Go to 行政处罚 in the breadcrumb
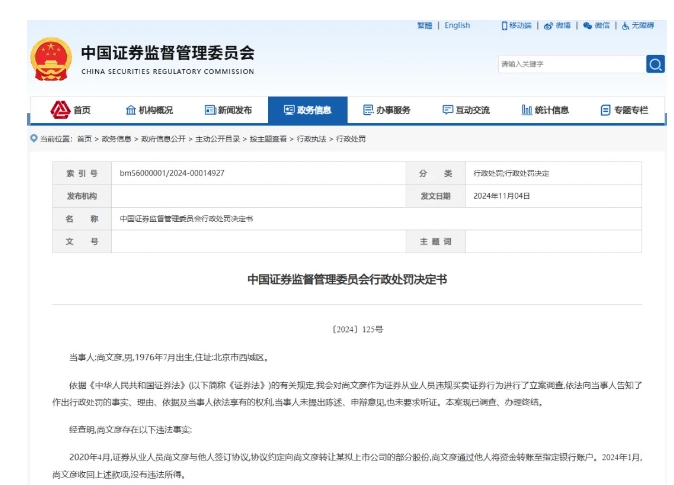The height and width of the screenshot is (485, 674). 351,139
